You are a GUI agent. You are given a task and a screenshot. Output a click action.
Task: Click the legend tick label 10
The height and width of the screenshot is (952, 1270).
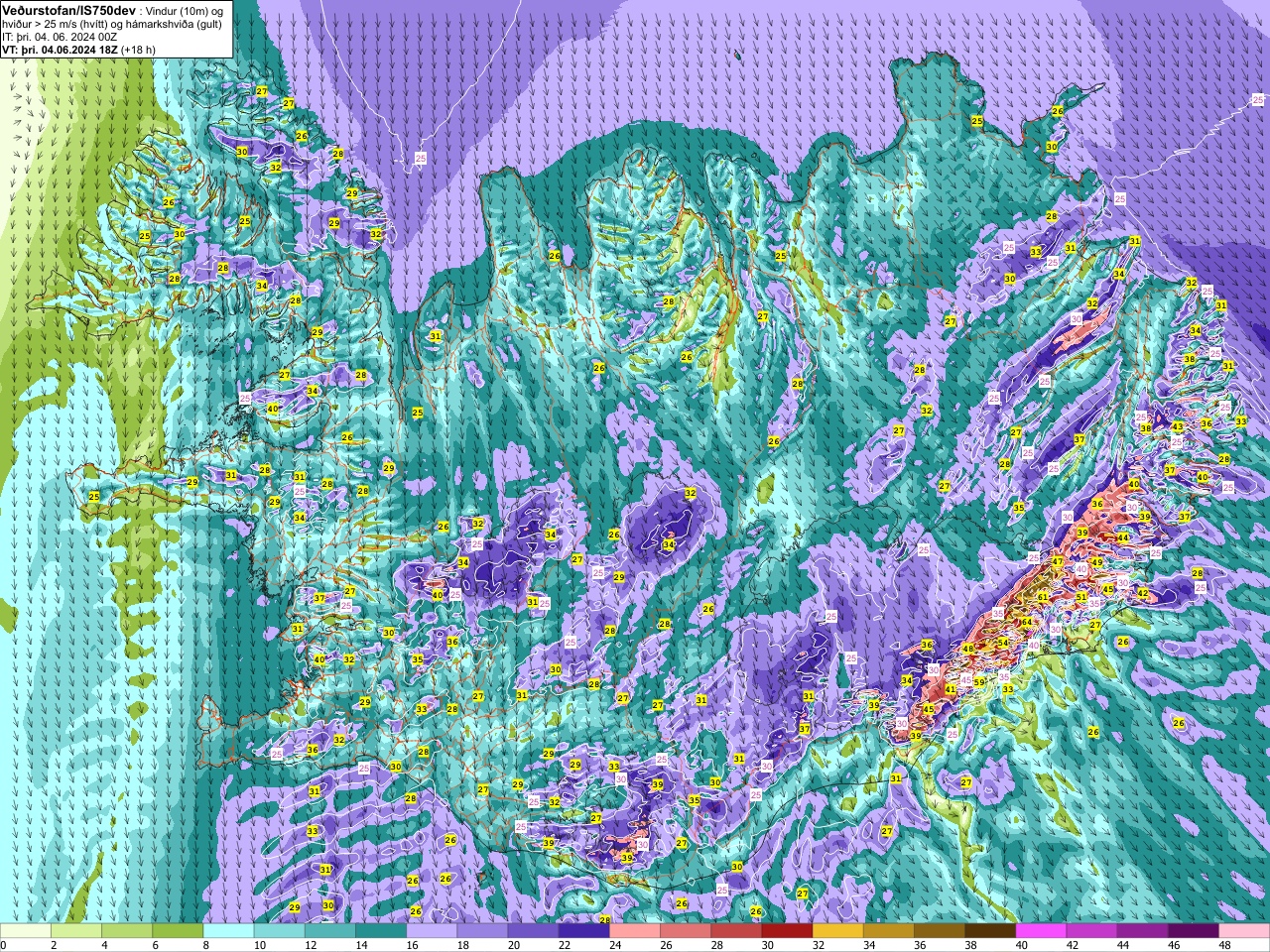point(259,945)
